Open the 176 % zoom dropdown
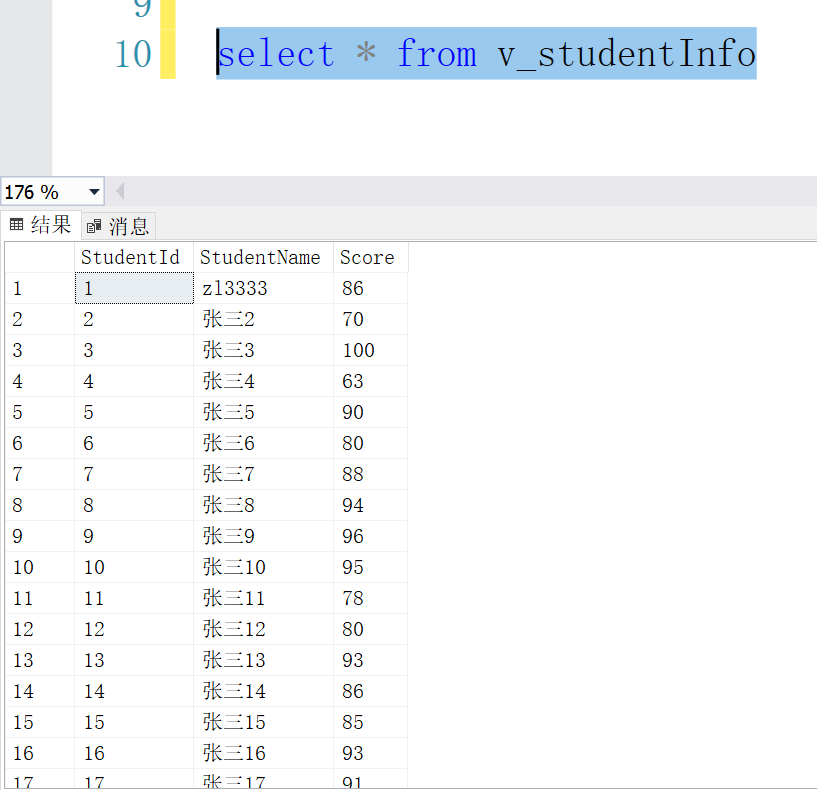 pos(94,192)
